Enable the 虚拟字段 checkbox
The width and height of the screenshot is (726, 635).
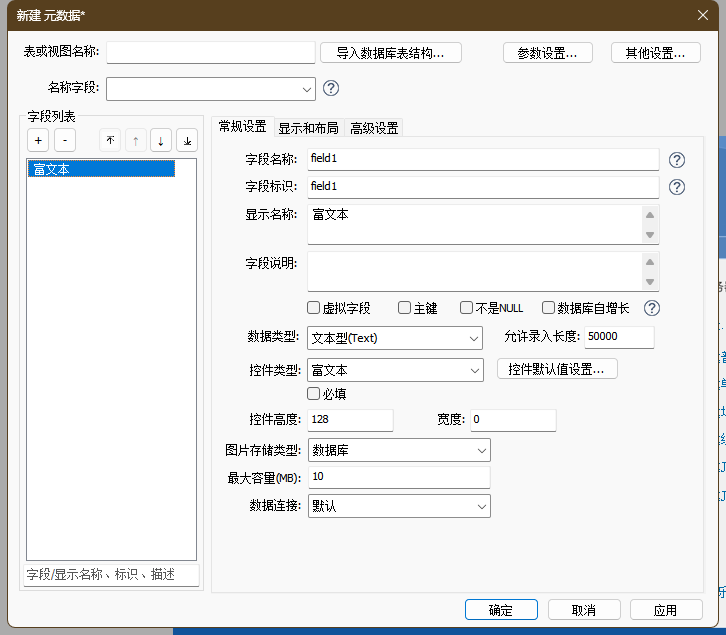[x=314, y=308]
